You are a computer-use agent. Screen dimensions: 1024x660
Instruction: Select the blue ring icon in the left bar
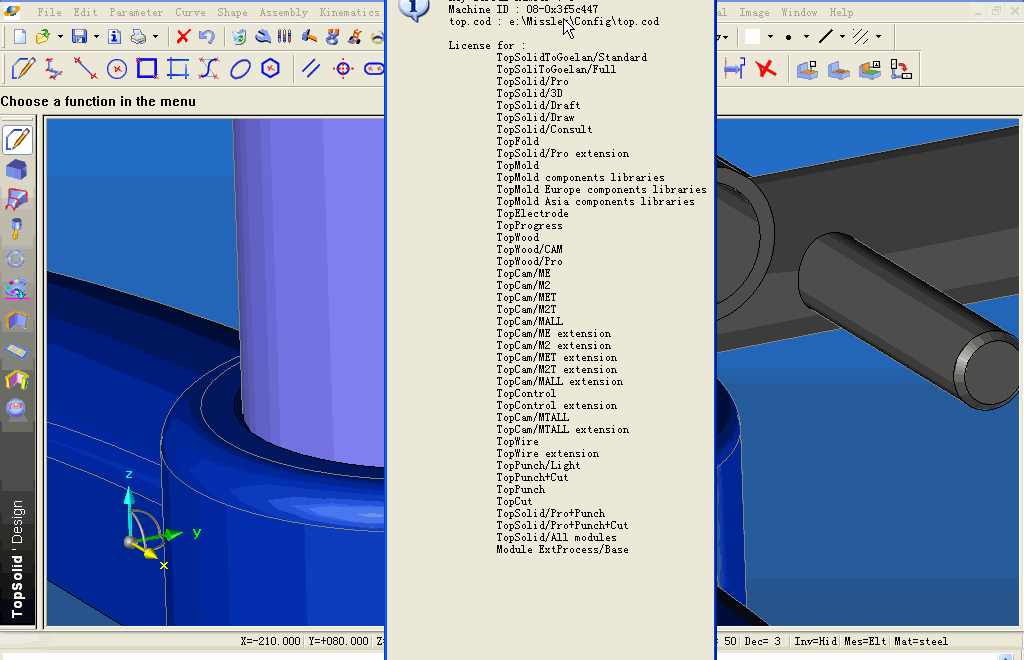[x=16, y=259]
